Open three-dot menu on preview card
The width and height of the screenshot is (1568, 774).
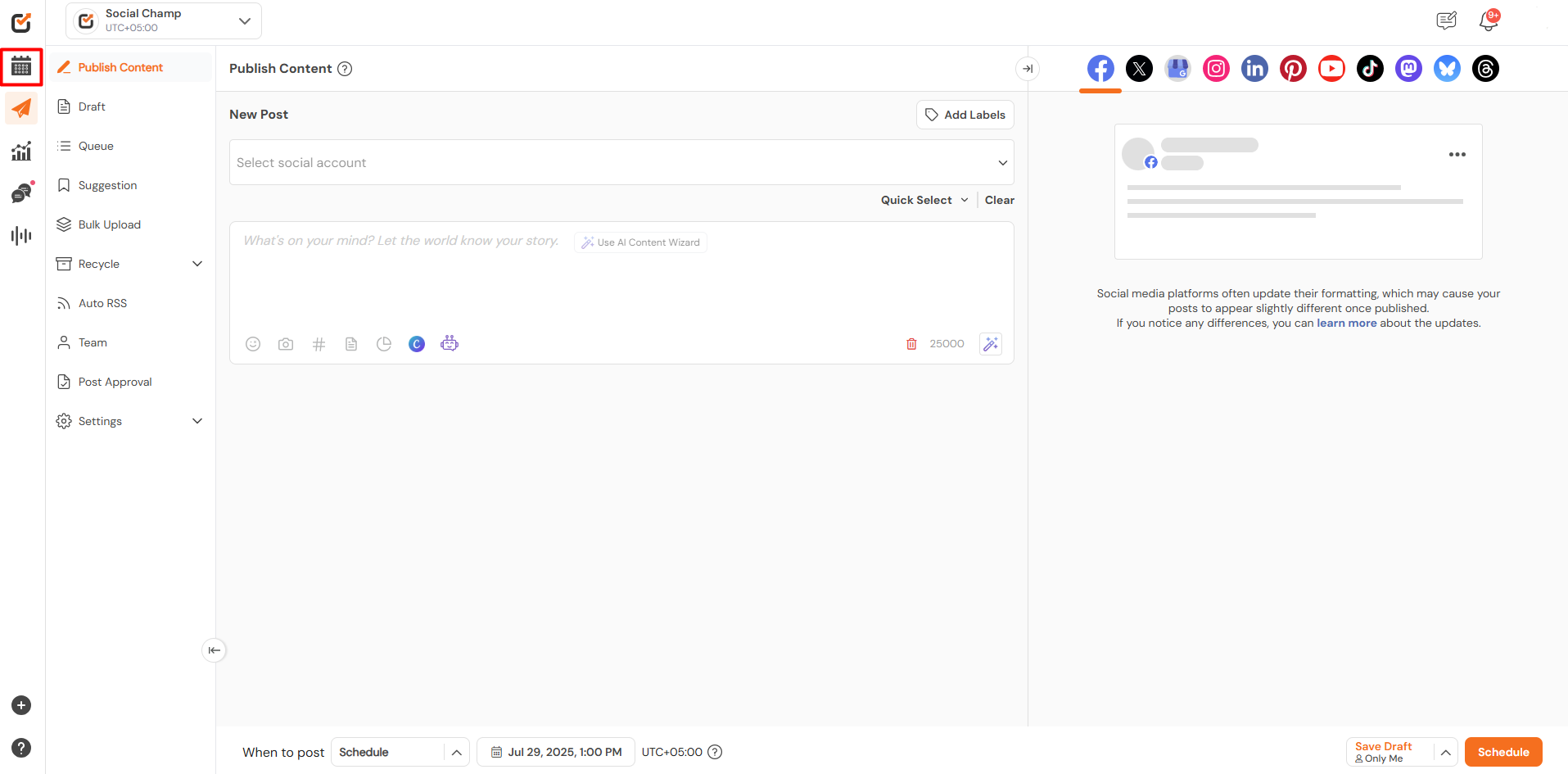point(1457,154)
